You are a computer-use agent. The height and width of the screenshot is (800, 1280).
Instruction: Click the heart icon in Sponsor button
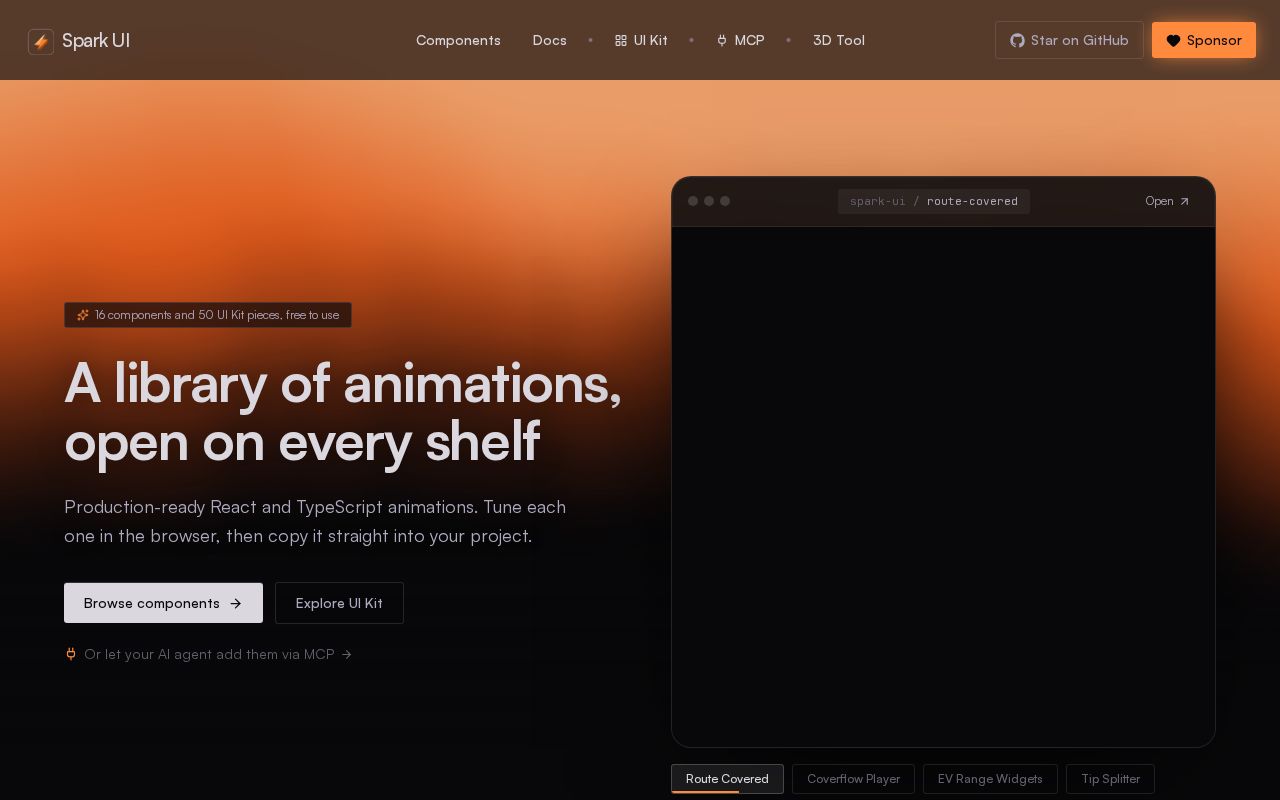[1174, 41]
